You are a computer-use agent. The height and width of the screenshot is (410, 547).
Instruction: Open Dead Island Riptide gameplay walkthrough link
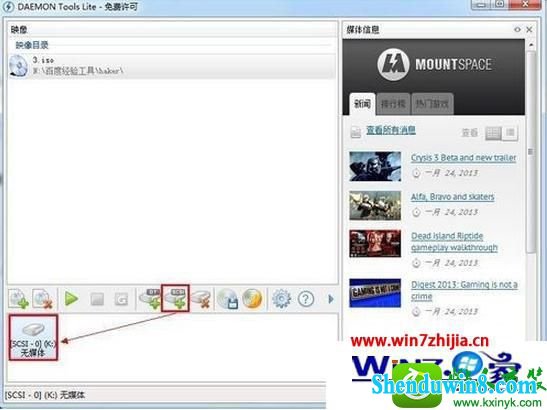pos(454,241)
